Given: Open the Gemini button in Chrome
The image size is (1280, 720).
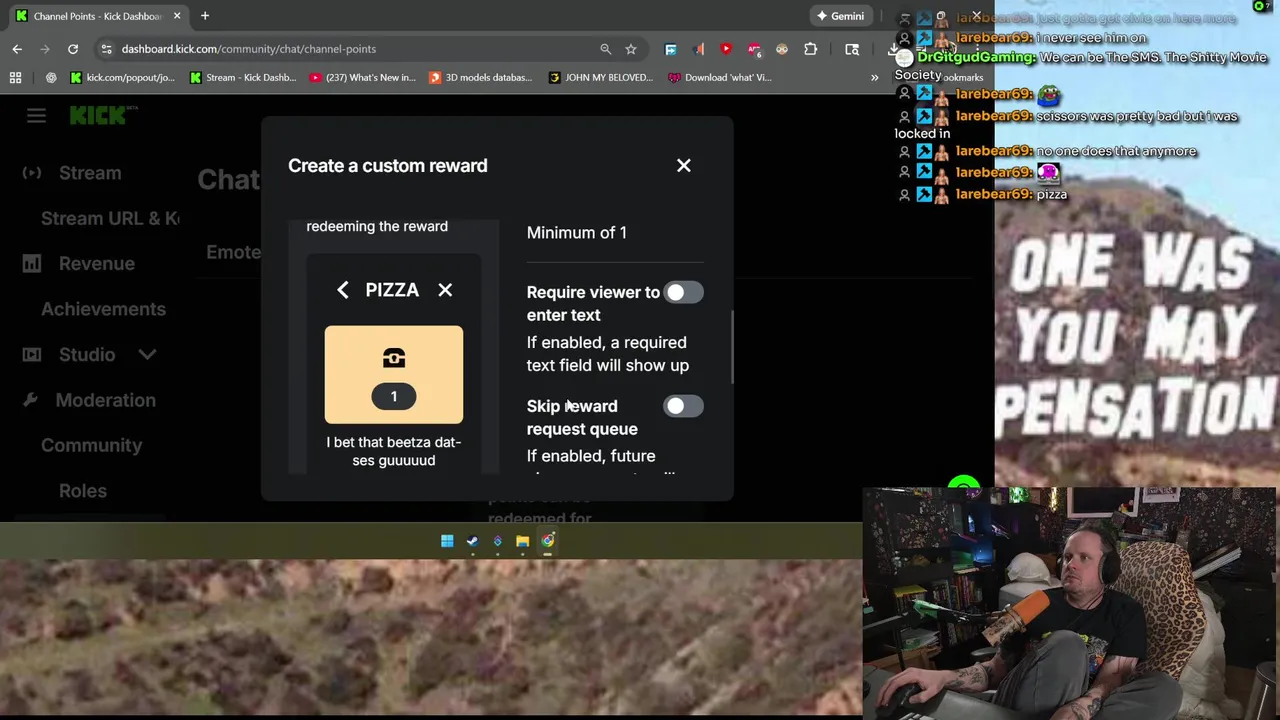Looking at the screenshot, I should (x=840, y=16).
